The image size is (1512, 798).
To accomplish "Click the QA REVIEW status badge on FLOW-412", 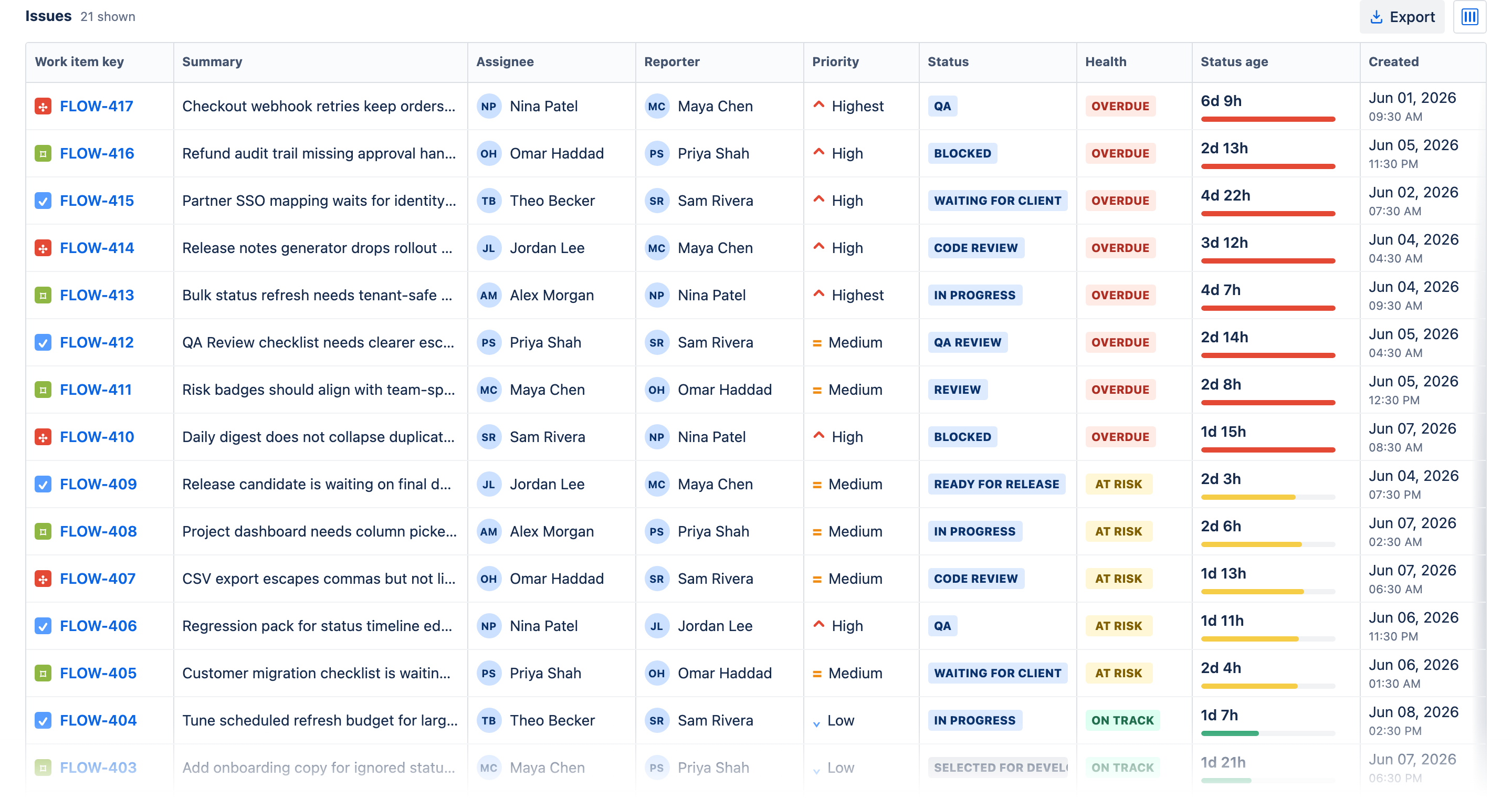I will tap(967, 343).
